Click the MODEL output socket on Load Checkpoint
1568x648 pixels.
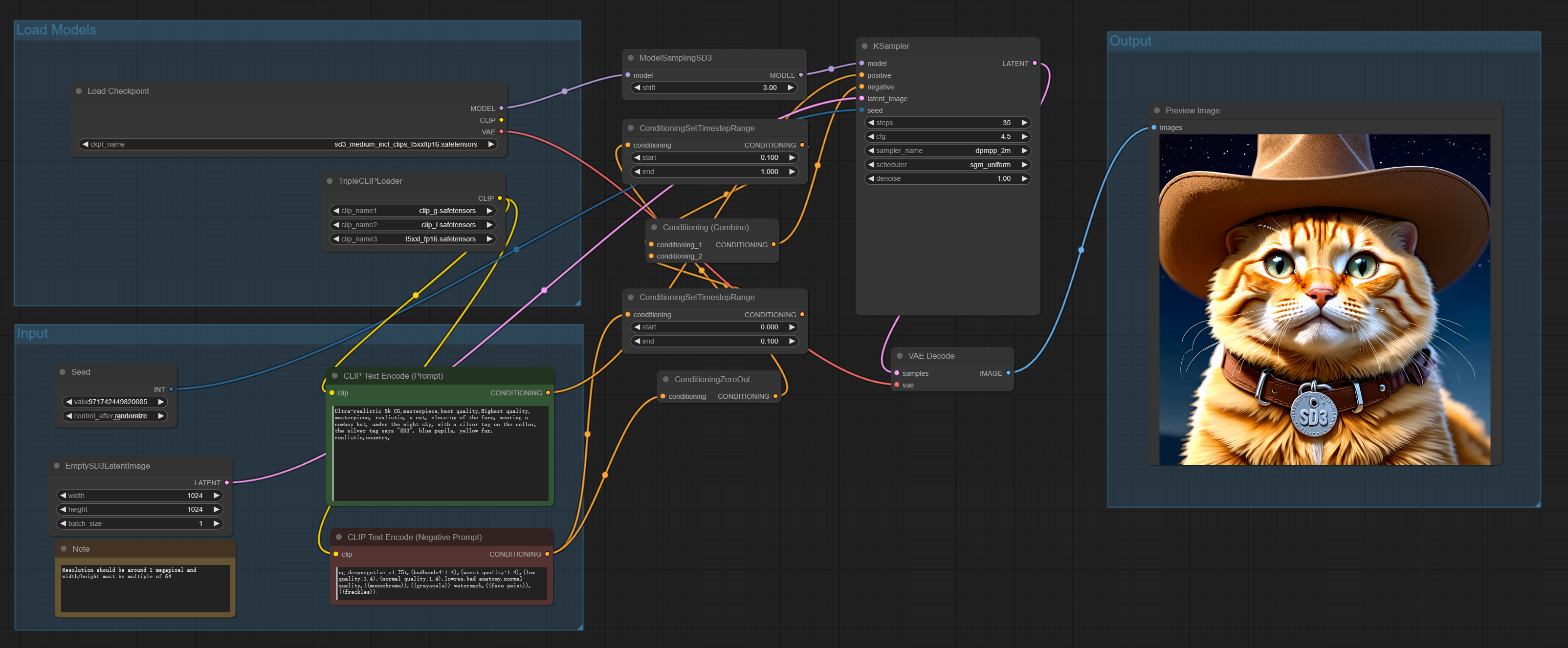[501, 108]
